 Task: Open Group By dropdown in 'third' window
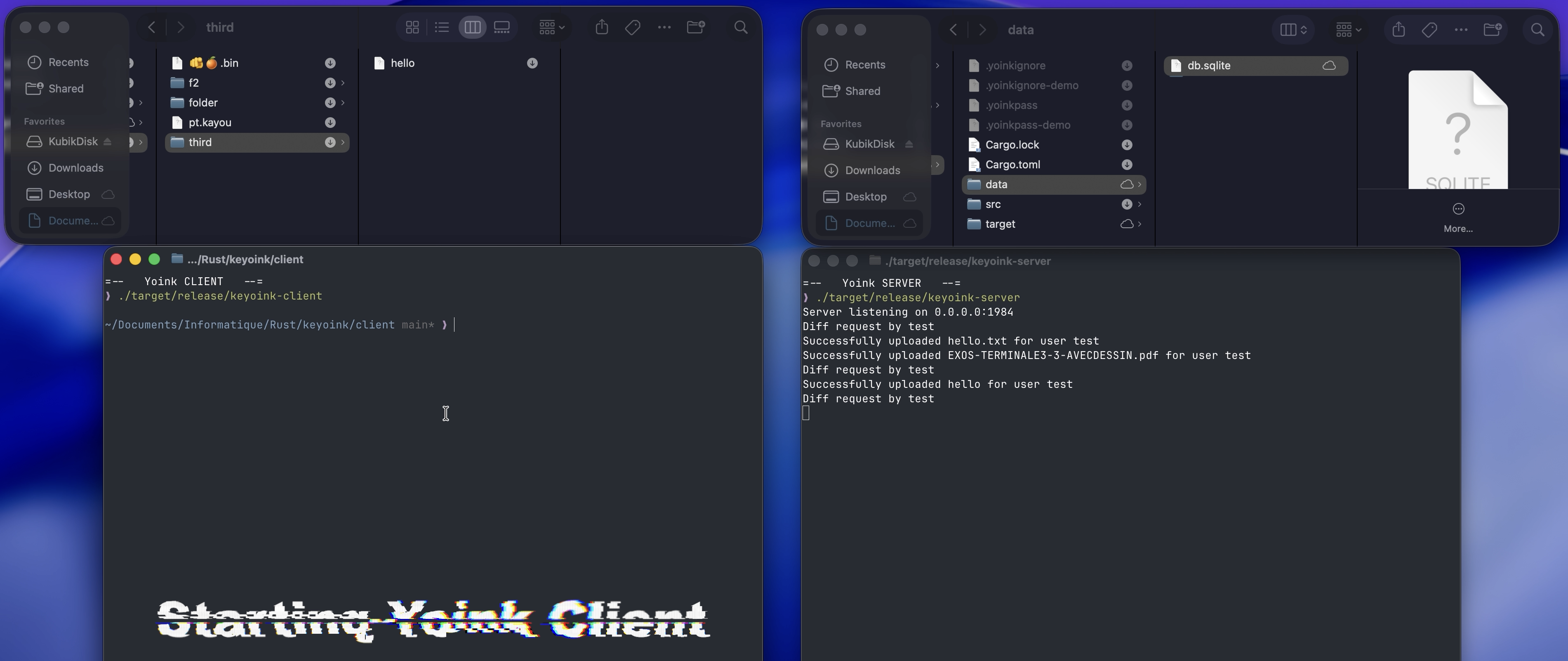[551, 27]
